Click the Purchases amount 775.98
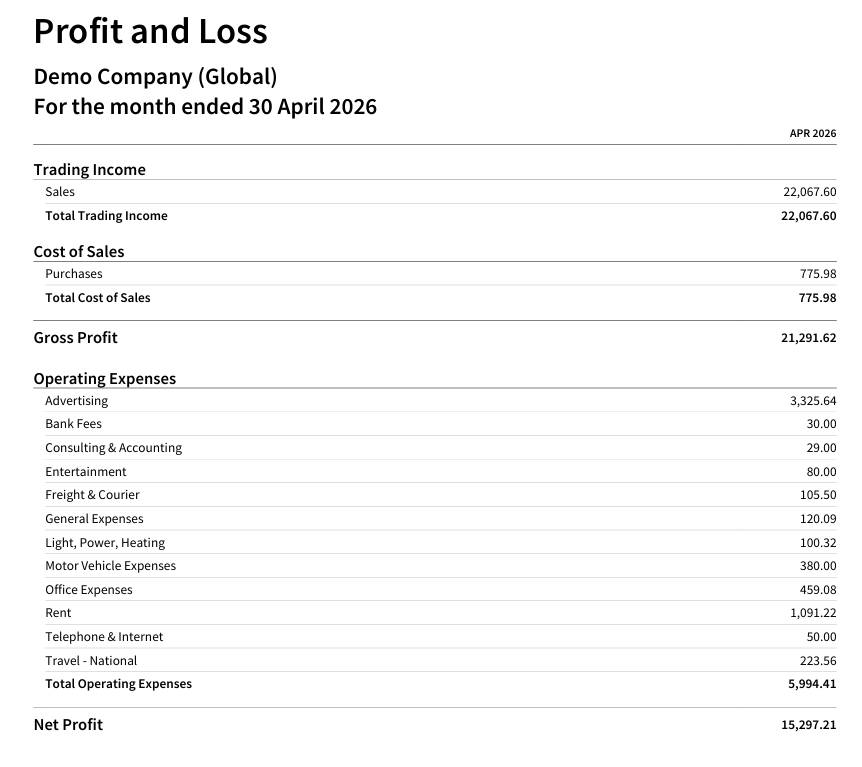Viewport: 862px width, 767px height. click(x=817, y=274)
